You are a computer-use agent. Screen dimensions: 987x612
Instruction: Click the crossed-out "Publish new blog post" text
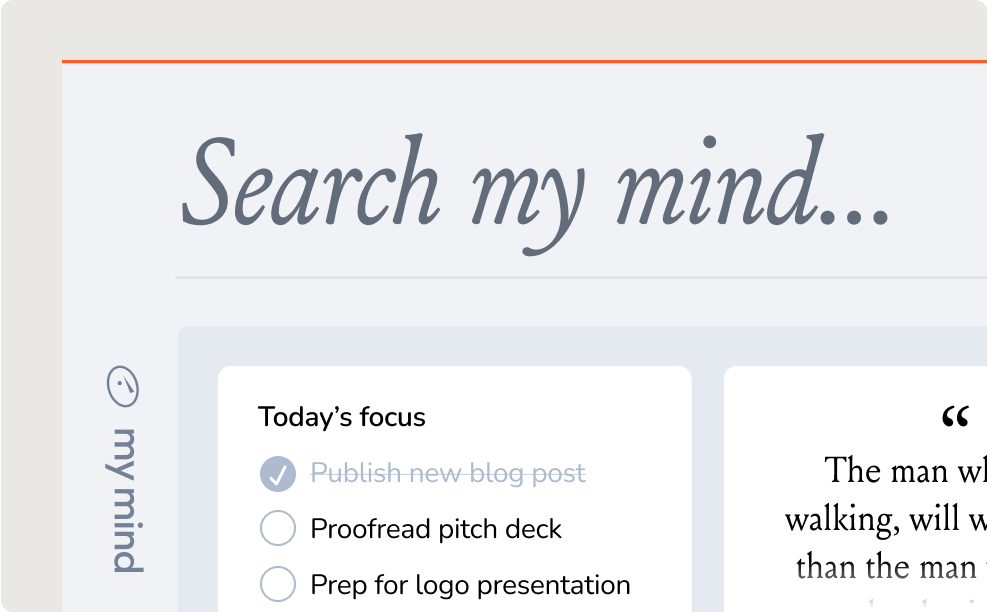(x=448, y=473)
